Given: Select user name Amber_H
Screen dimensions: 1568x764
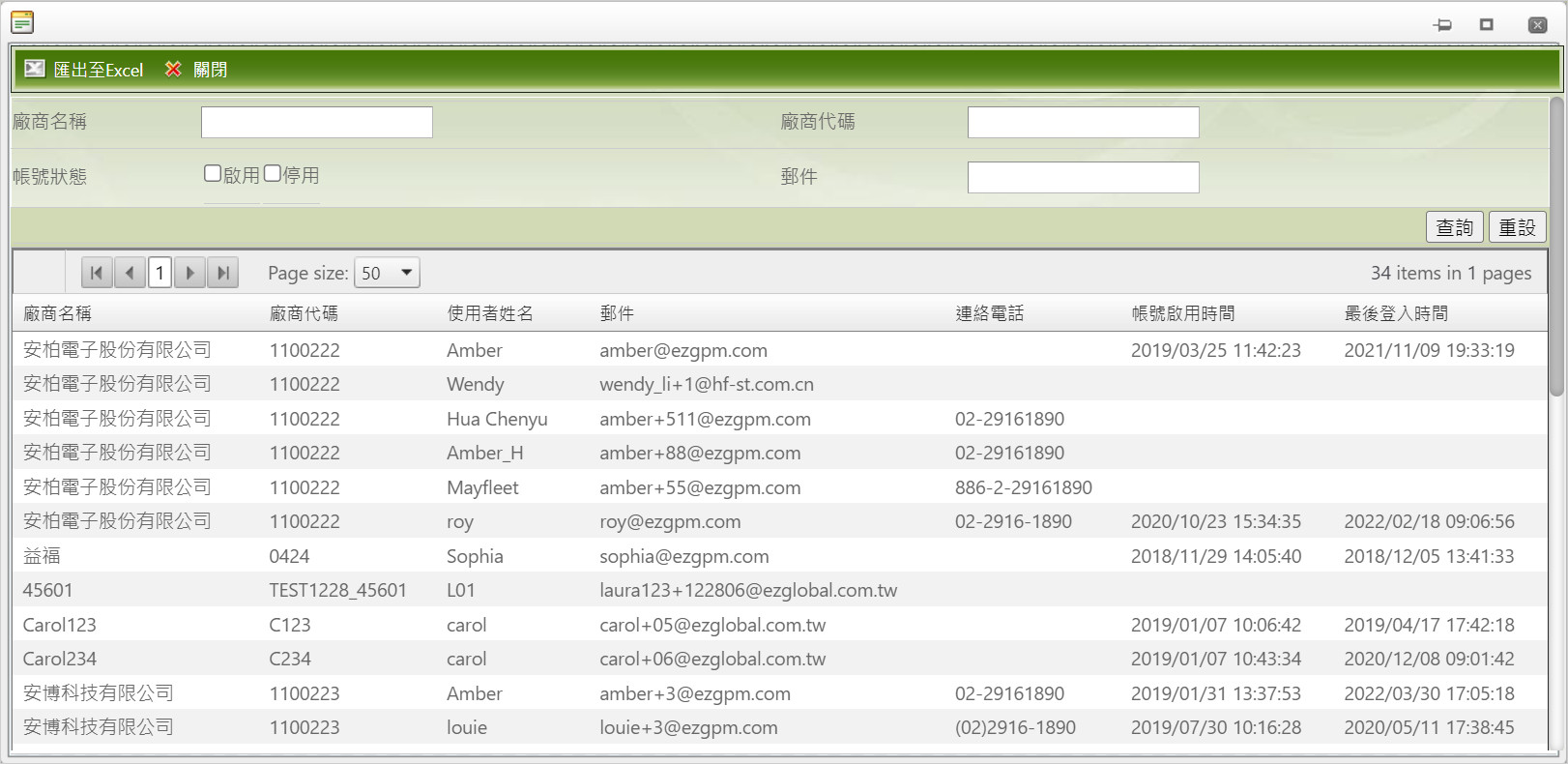Looking at the screenshot, I should pyautogui.click(x=485, y=453).
